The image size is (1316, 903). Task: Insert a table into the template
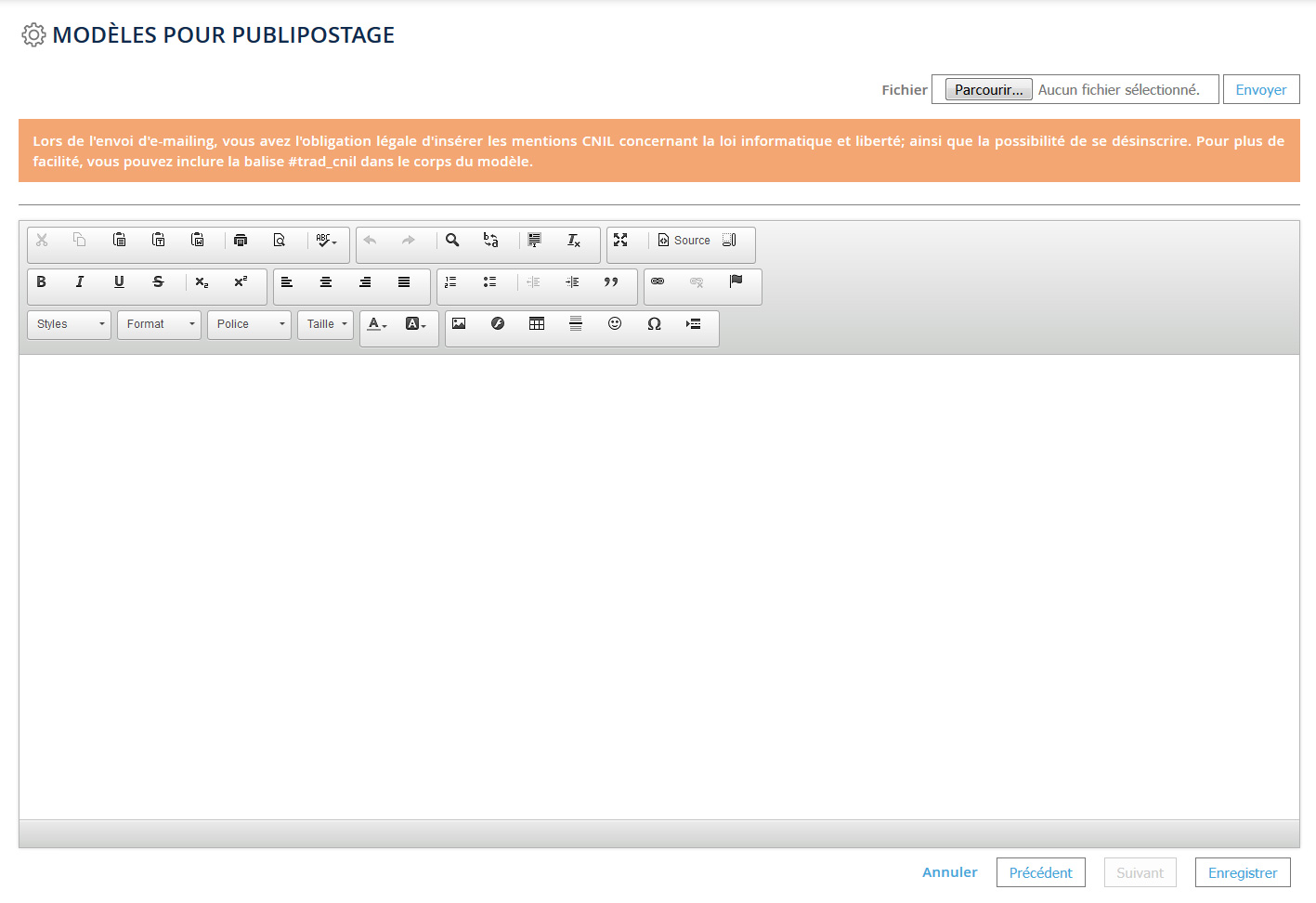[x=537, y=324]
